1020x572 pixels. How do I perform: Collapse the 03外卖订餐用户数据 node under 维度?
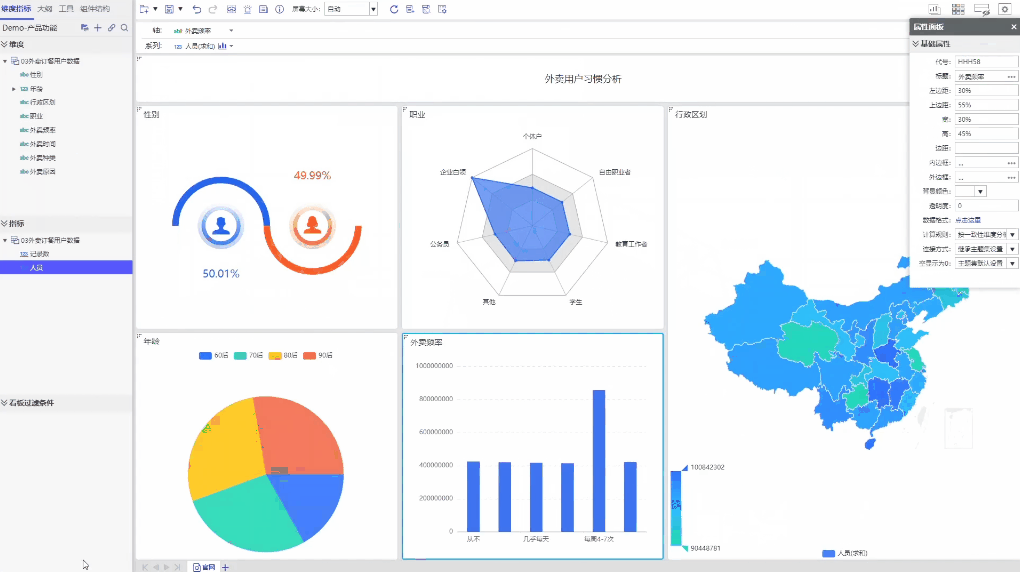point(5,61)
